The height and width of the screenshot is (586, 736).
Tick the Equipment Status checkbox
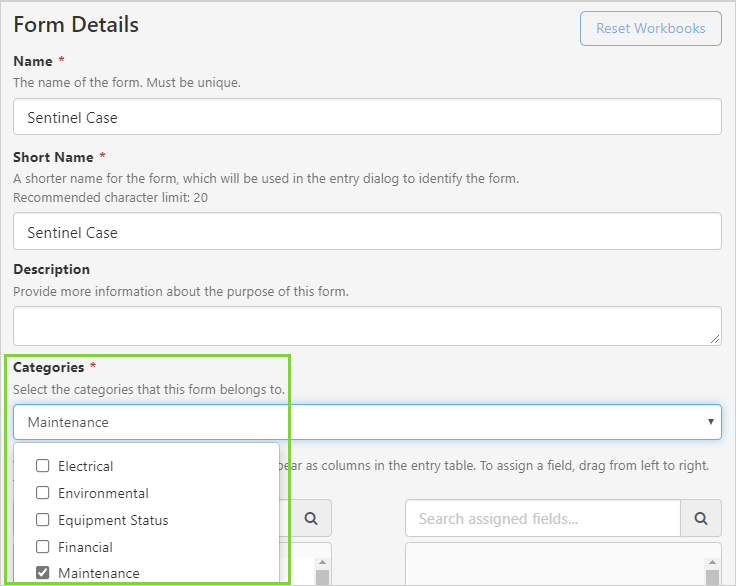tap(43, 520)
